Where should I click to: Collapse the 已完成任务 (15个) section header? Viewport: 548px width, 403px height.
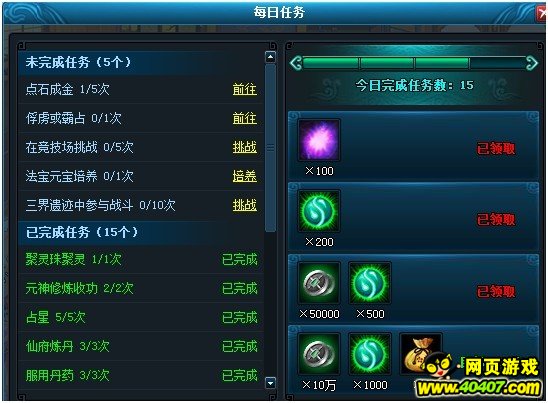(x=141, y=232)
